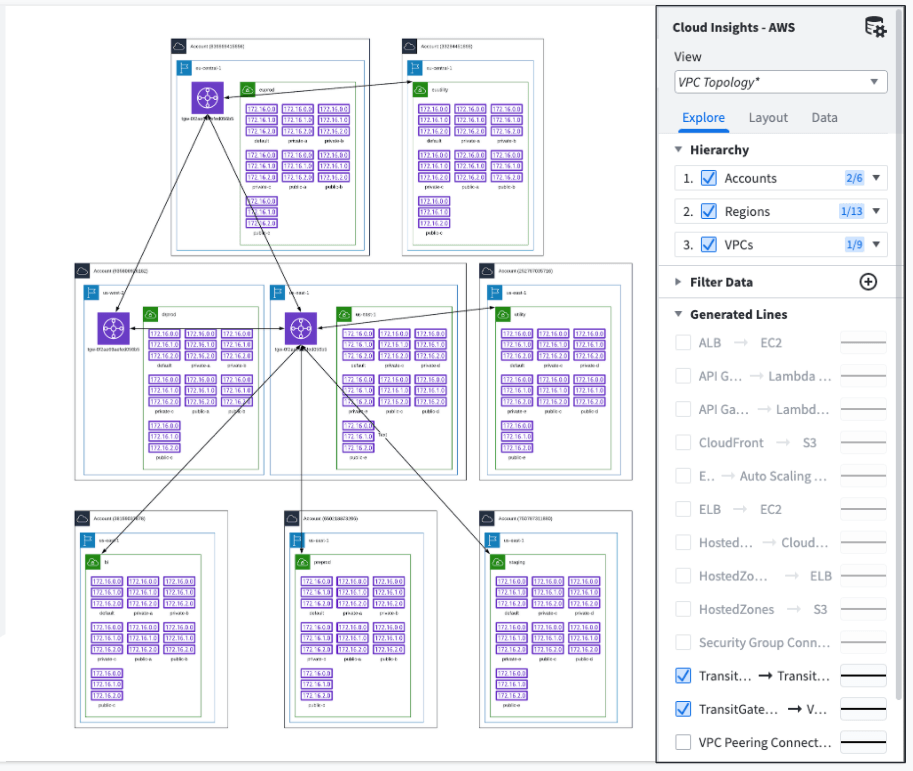
Task: Click the region flag above the utility VPC
Action: tap(495, 292)
